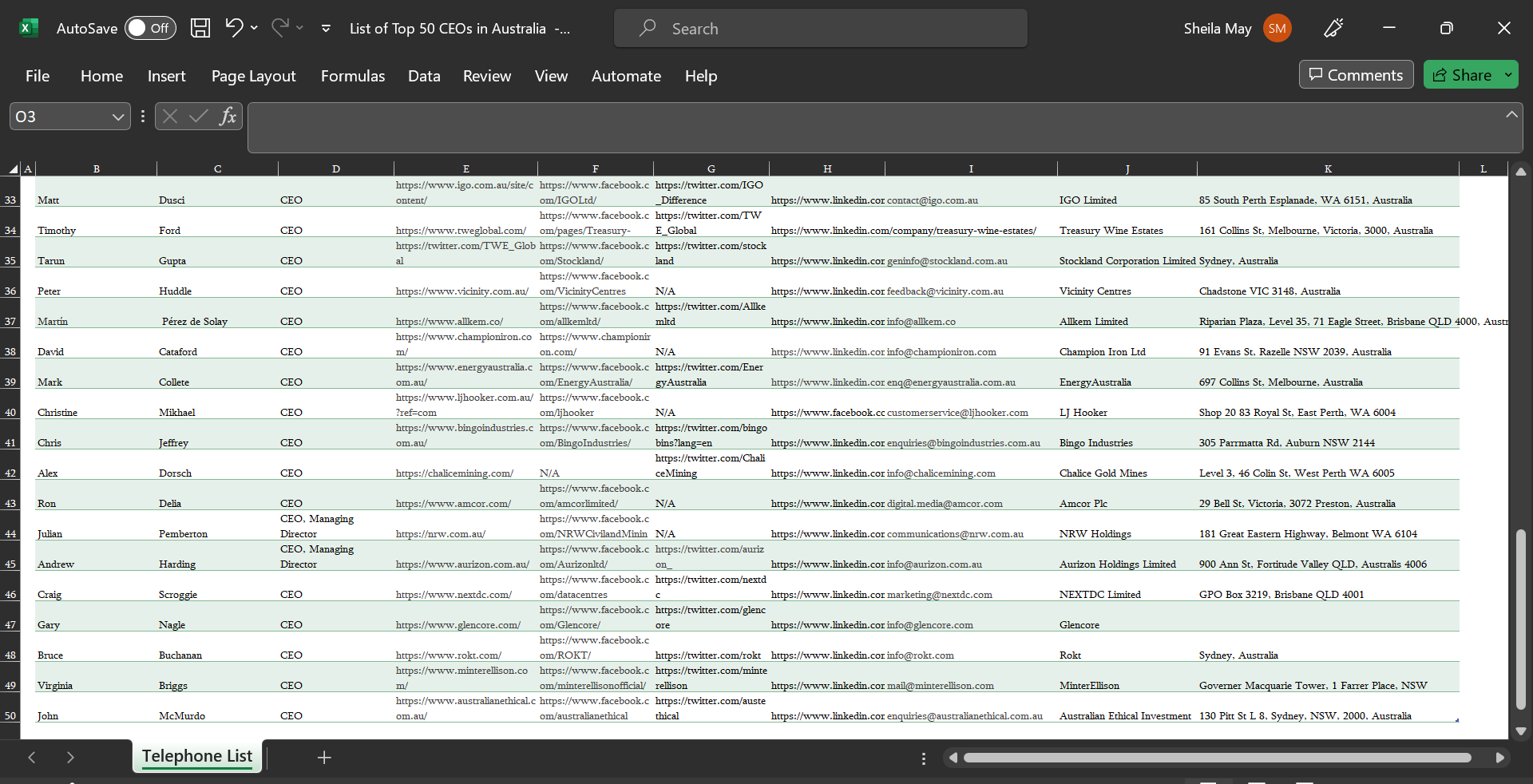Viewport: 1533px width, 784px height.
Task: Open the https://nrw.com.au/ link
Action: tap(441, 534)
